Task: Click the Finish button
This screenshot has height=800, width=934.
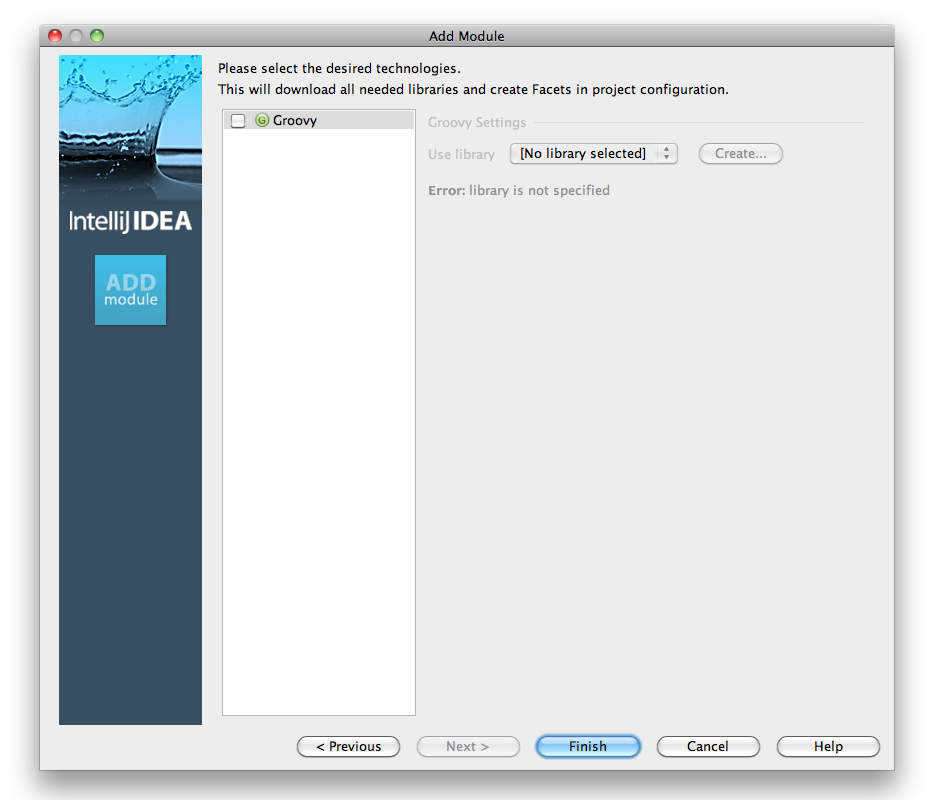Action: click(x=588, y=746)
